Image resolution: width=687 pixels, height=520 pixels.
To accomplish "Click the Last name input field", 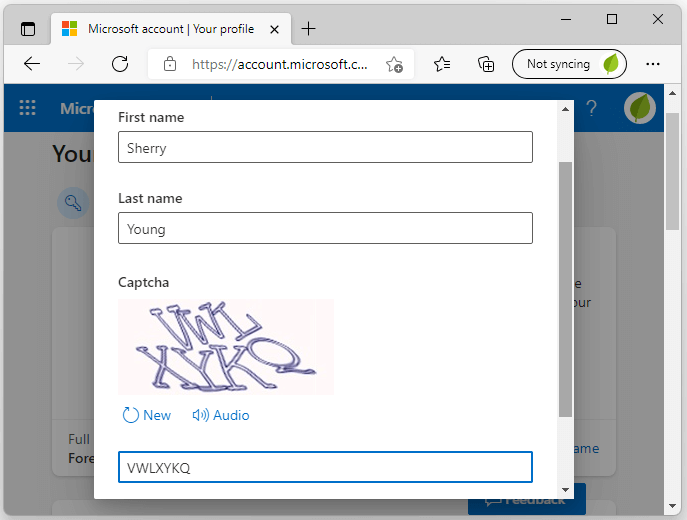I will tap(325, 228).
